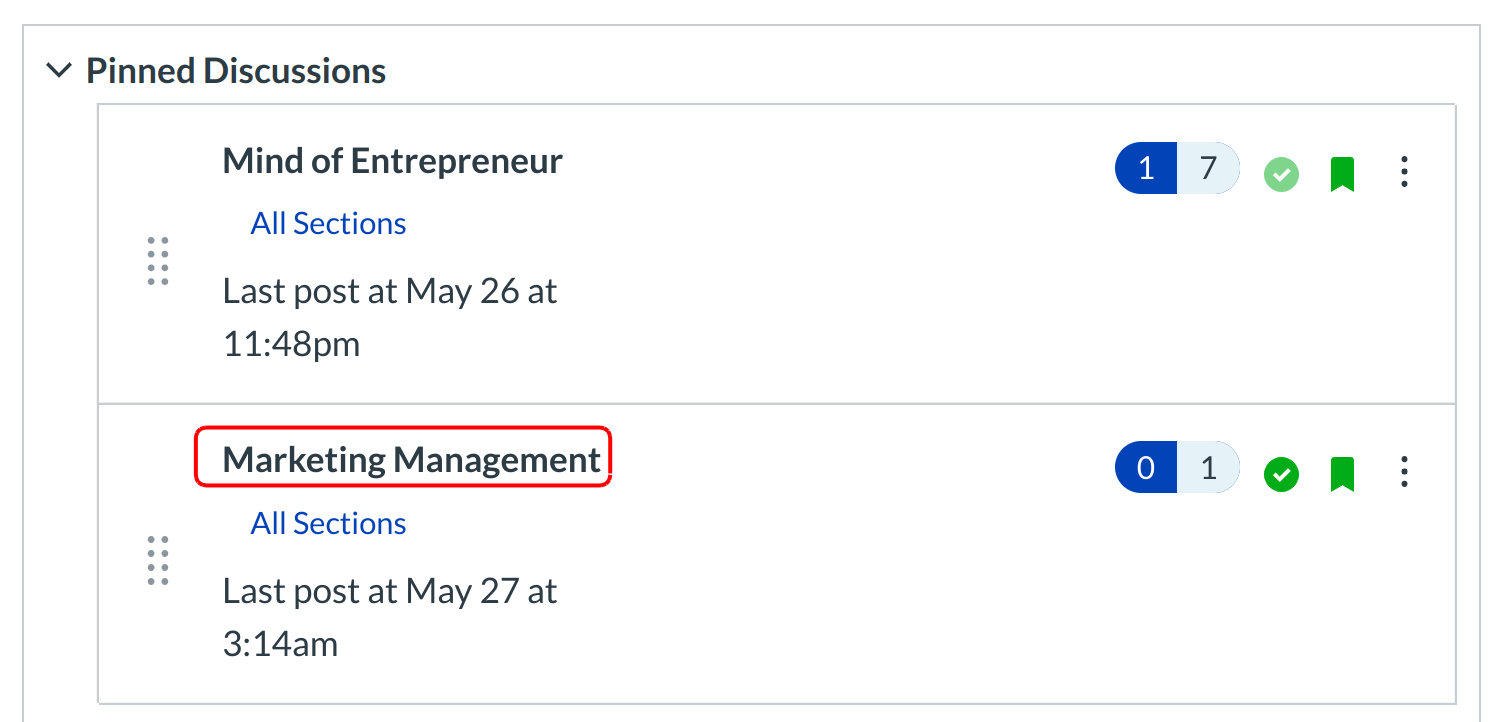Click All Sections under Mind of Entrepreneur
Screen dimensions: 1512x722
click(328, 223)
